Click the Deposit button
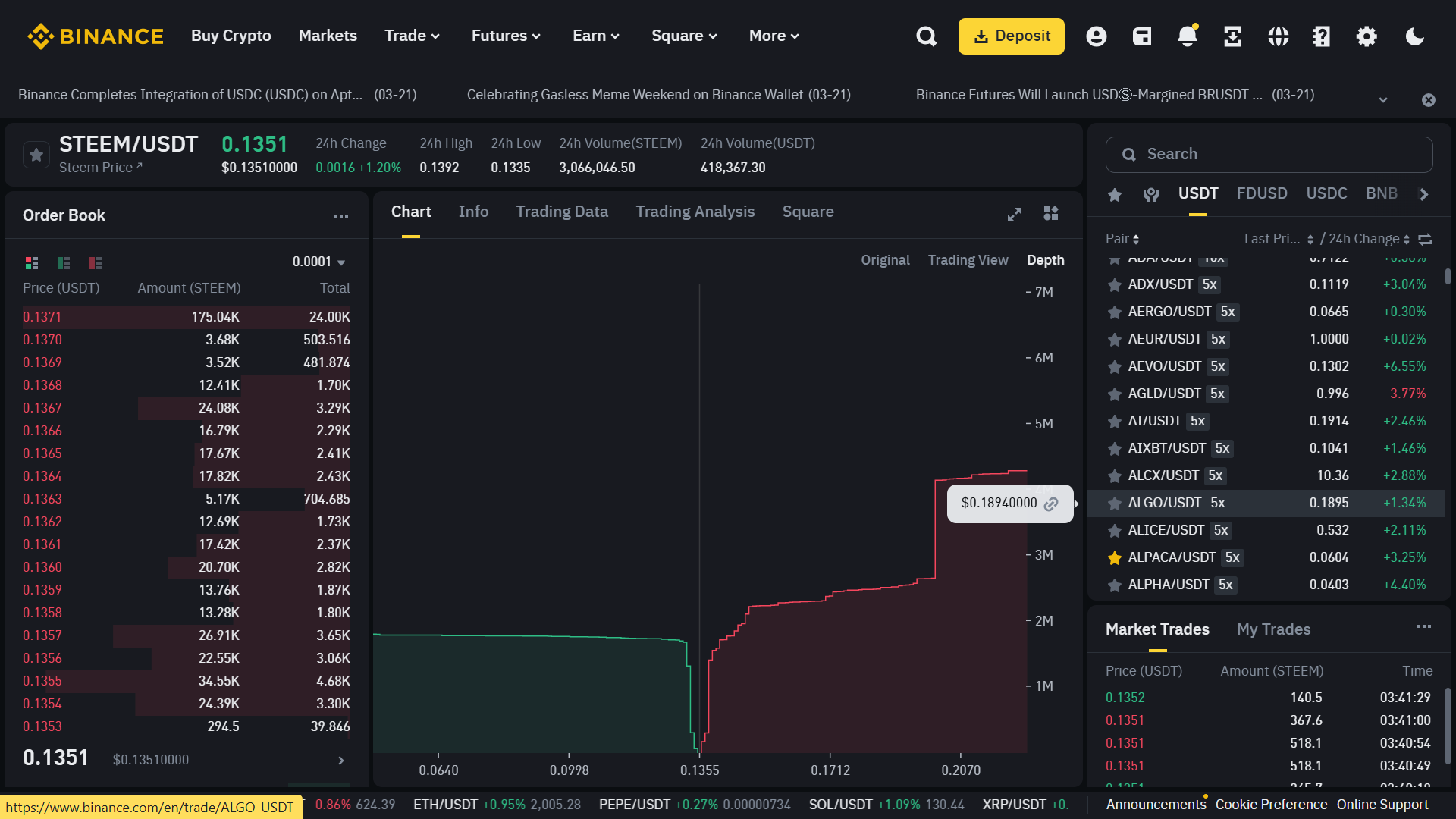This screenshot has height=819, width=1456. pos(1011,36)
